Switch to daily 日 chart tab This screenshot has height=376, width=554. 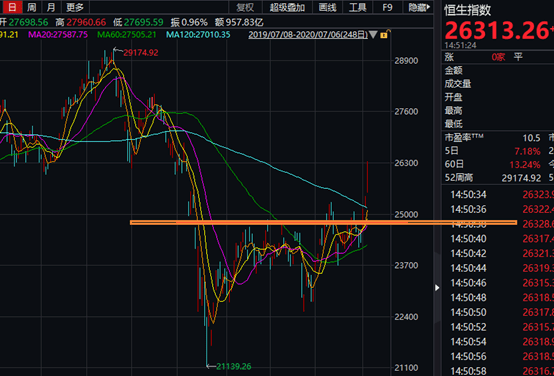pos(12,7)
